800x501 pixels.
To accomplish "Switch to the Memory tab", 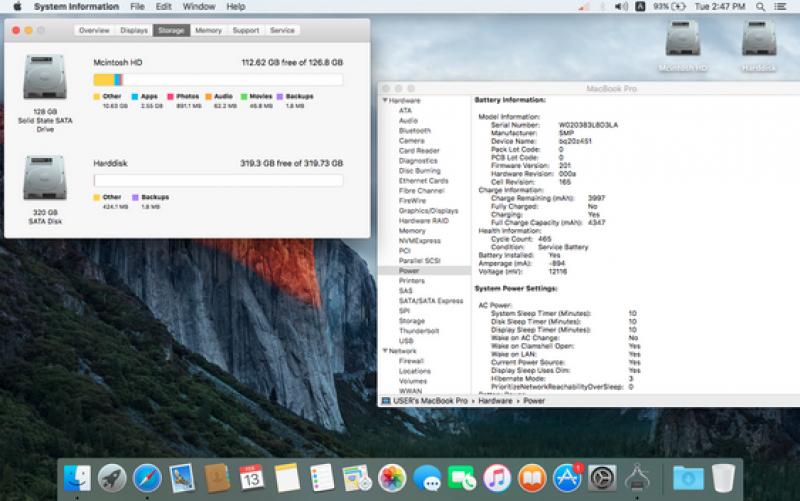I will click(x=208, y=31).
